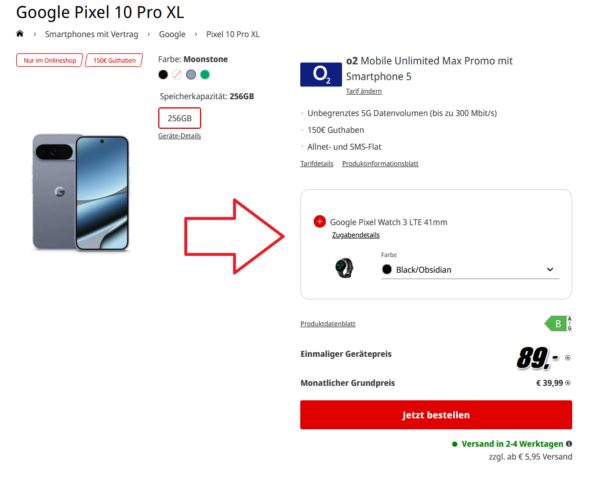Open the energy efficiency label B
Screen dimensions: 600x481
pos(558,323)
